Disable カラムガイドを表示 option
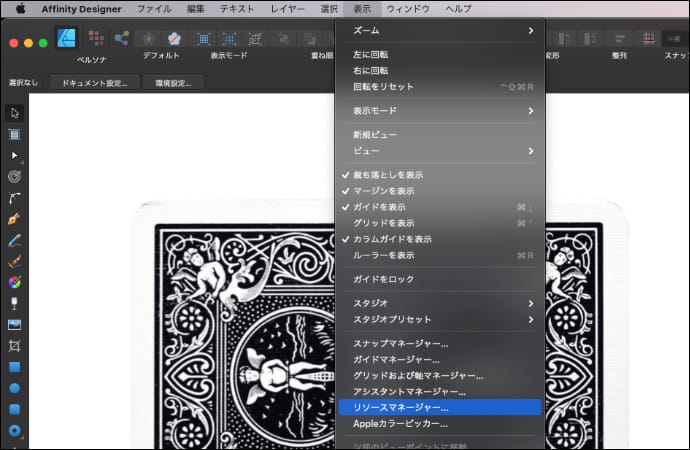This screenshot has width=690, height=450. pos(392,239)
